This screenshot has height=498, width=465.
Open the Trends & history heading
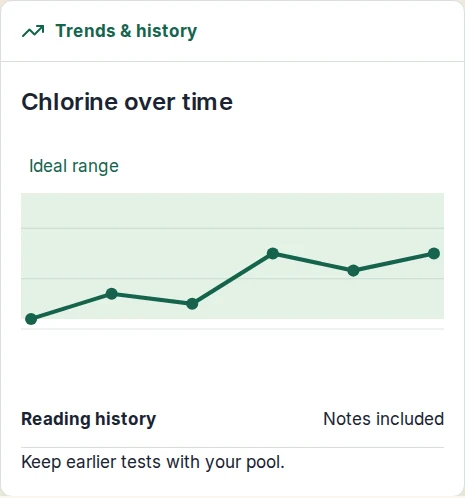tap(126, 31)
